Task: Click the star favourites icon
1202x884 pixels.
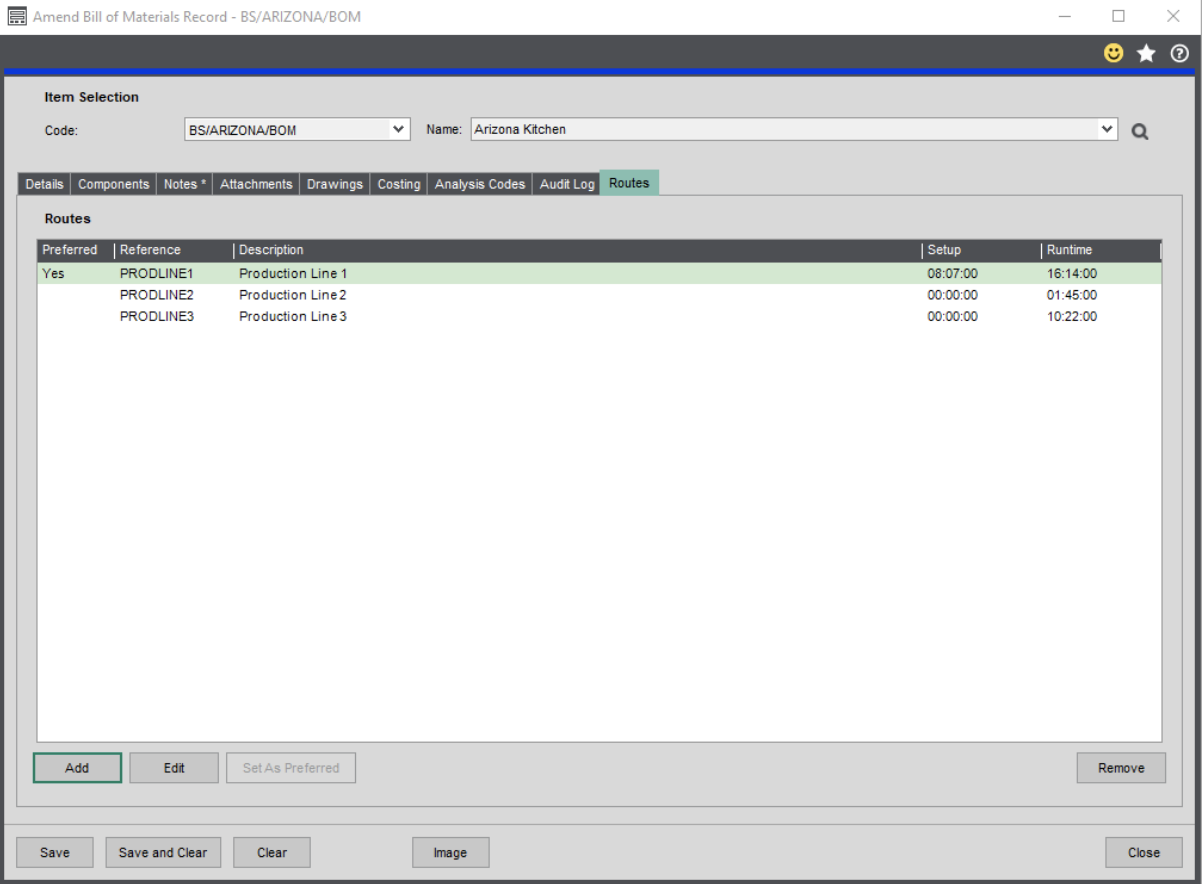Action: coord(1146,54)
